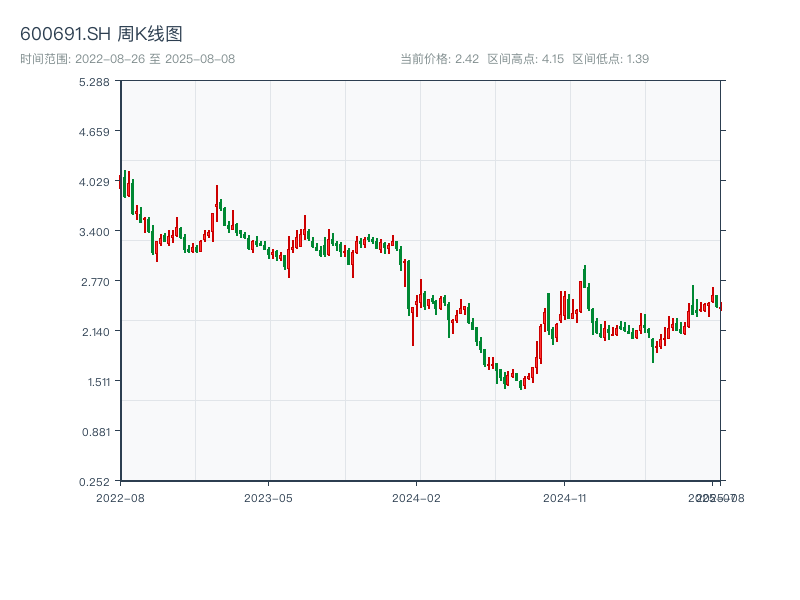Select the 2.140 price axis label
The image size is (800, 600).
[94, 331]
